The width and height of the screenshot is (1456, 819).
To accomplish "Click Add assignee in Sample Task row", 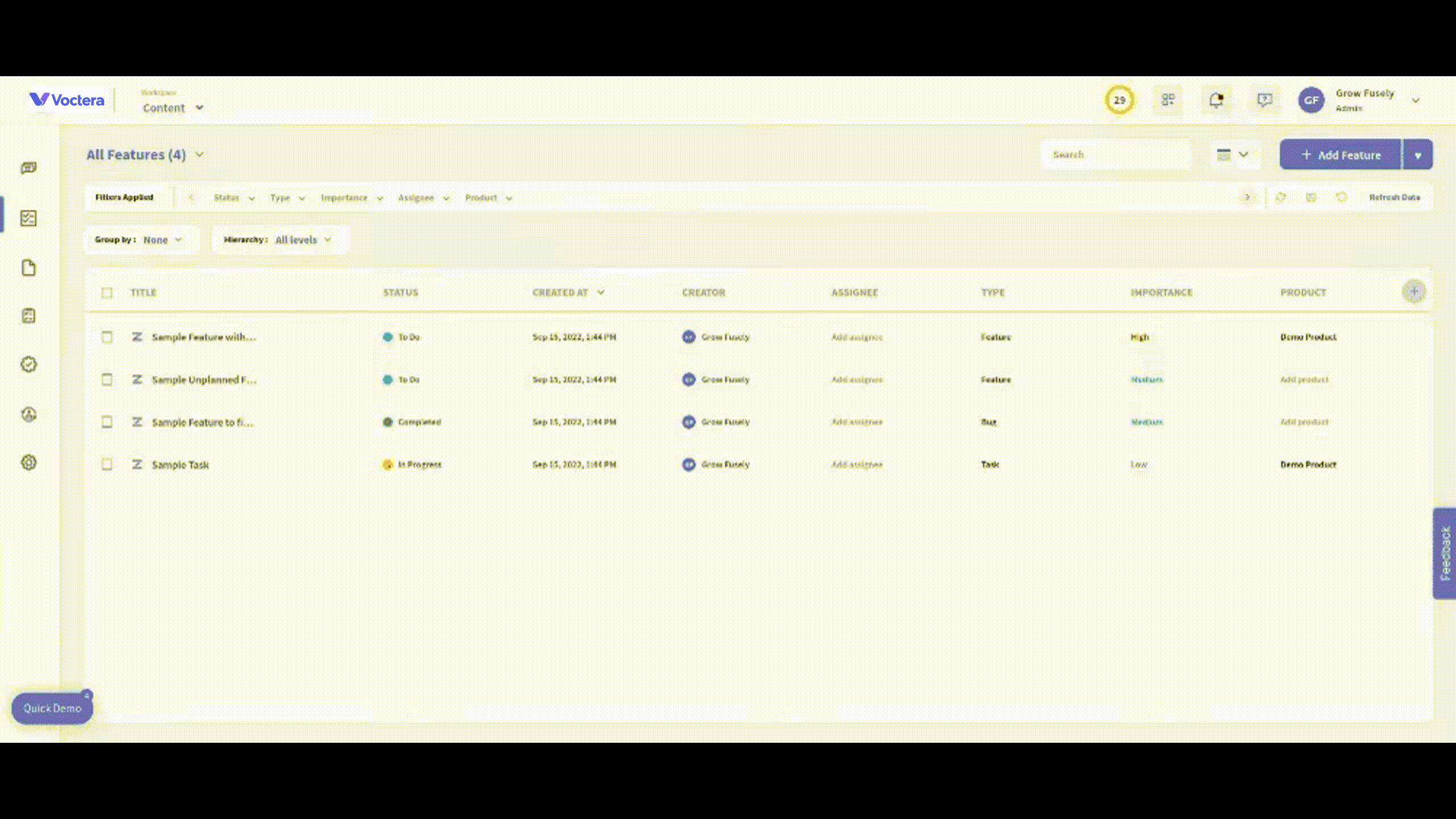I will [857, 465].
